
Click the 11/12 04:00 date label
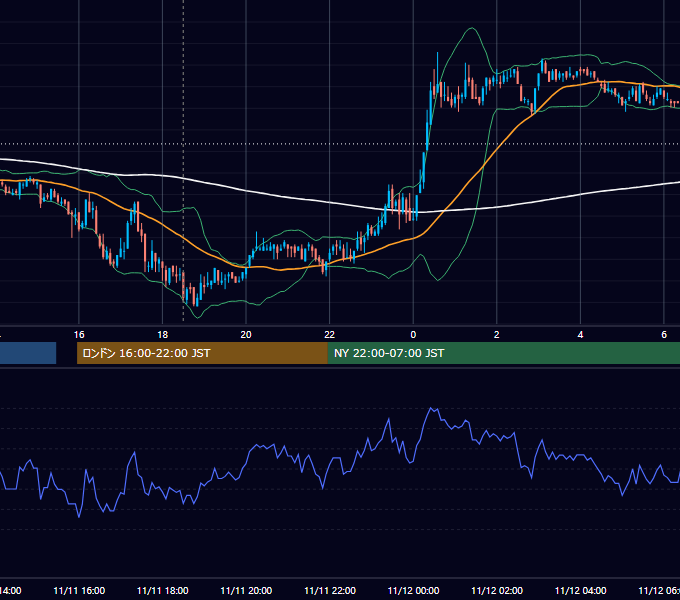[581, 590]
